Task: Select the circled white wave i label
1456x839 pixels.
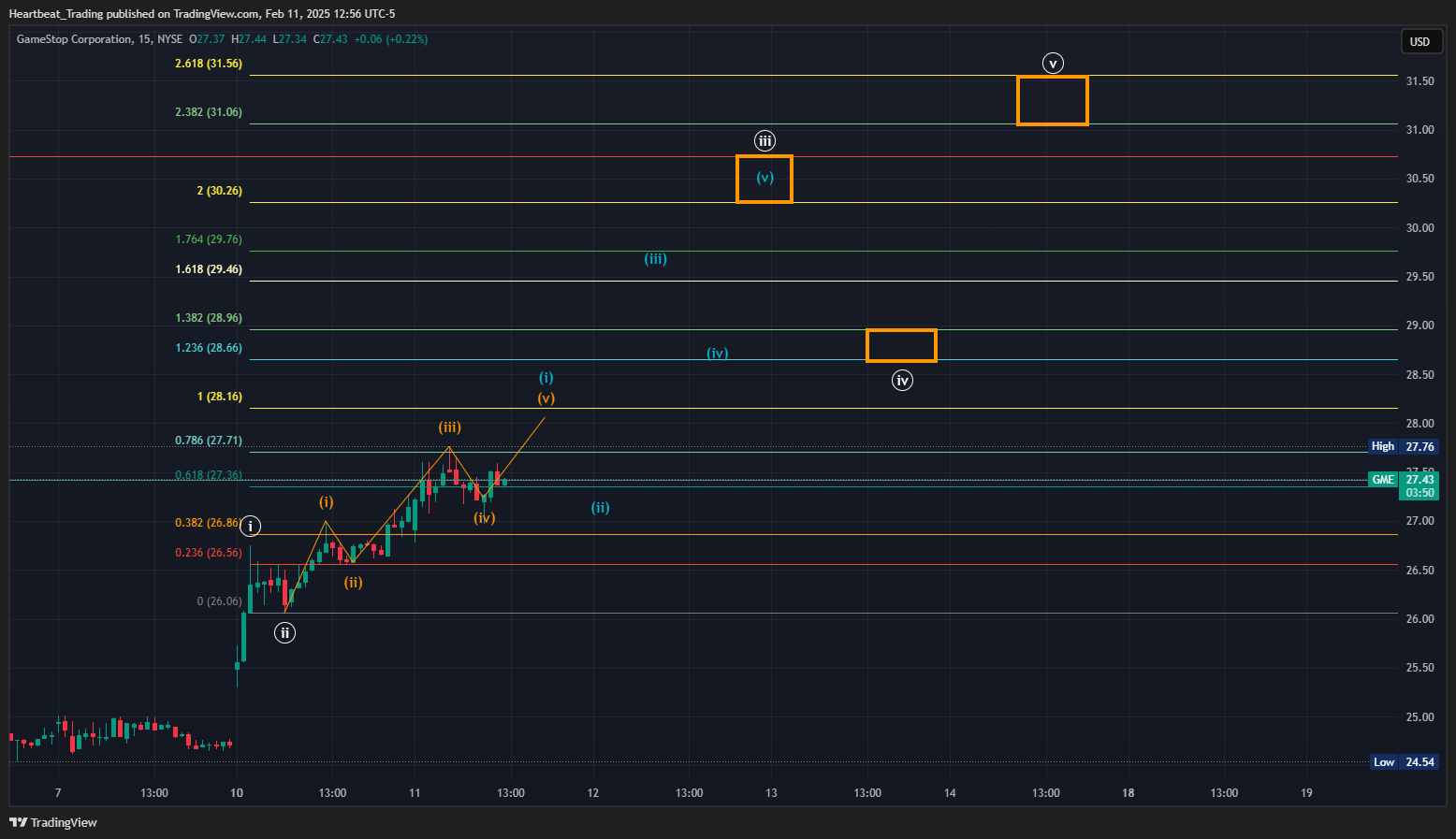Action: click(251, 526)
